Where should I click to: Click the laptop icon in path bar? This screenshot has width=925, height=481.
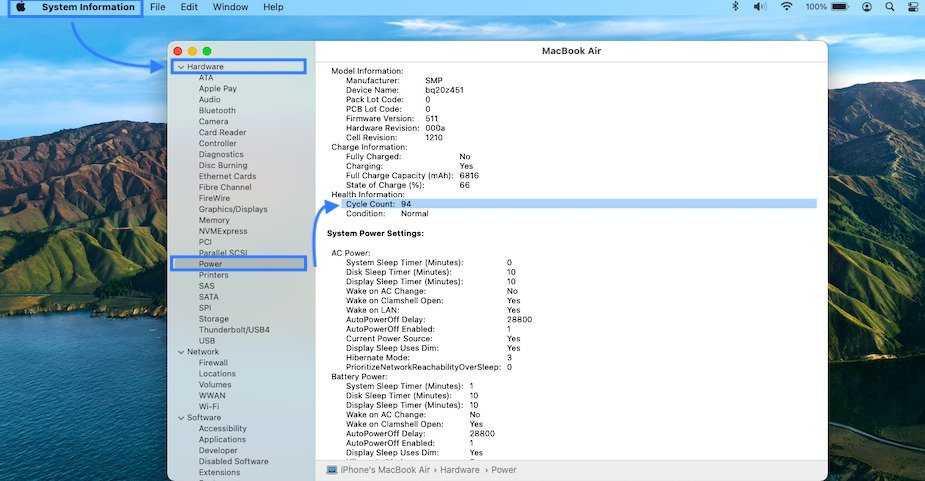click(332, 469)
